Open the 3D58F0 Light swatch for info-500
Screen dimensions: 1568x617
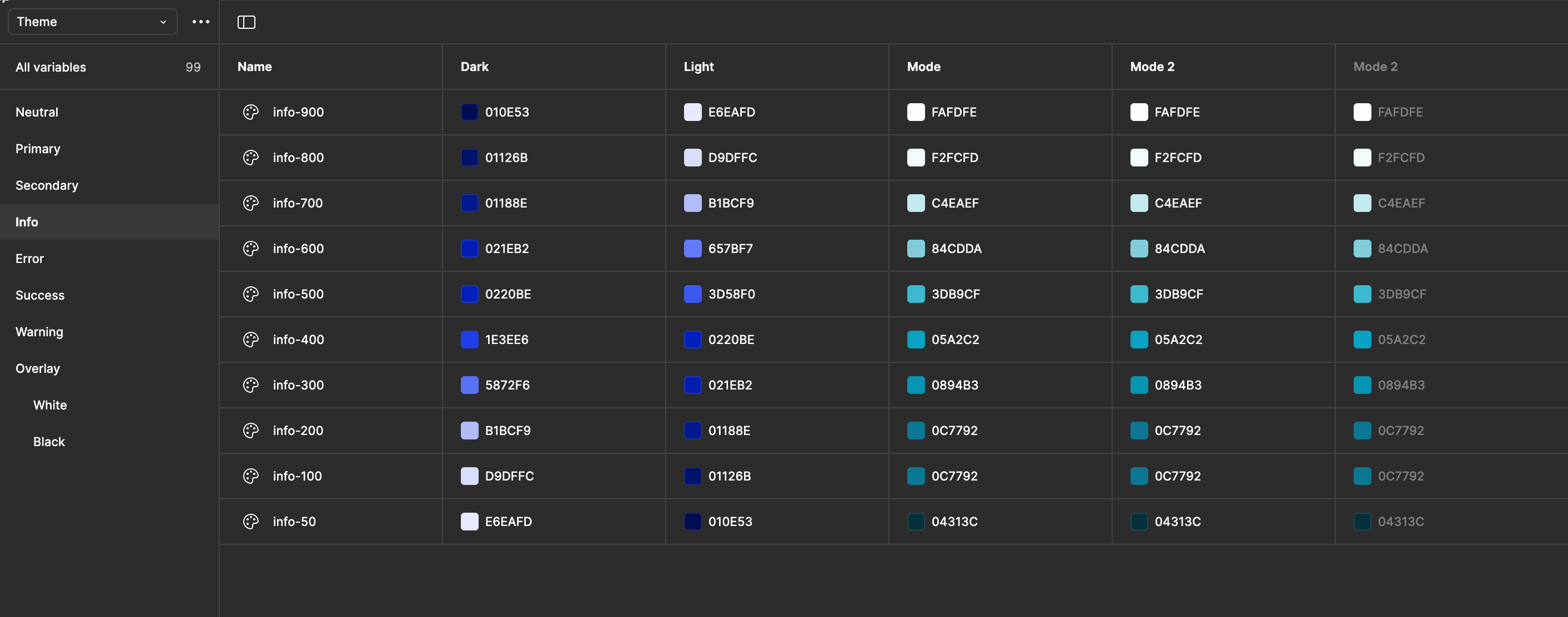[693, 294]
